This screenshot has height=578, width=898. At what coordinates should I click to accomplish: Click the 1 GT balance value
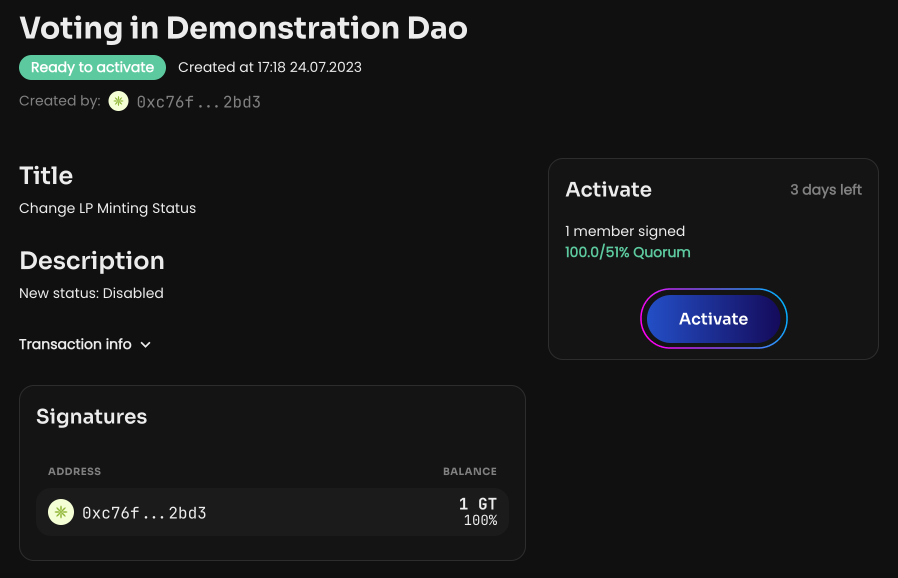pos(478,504)
